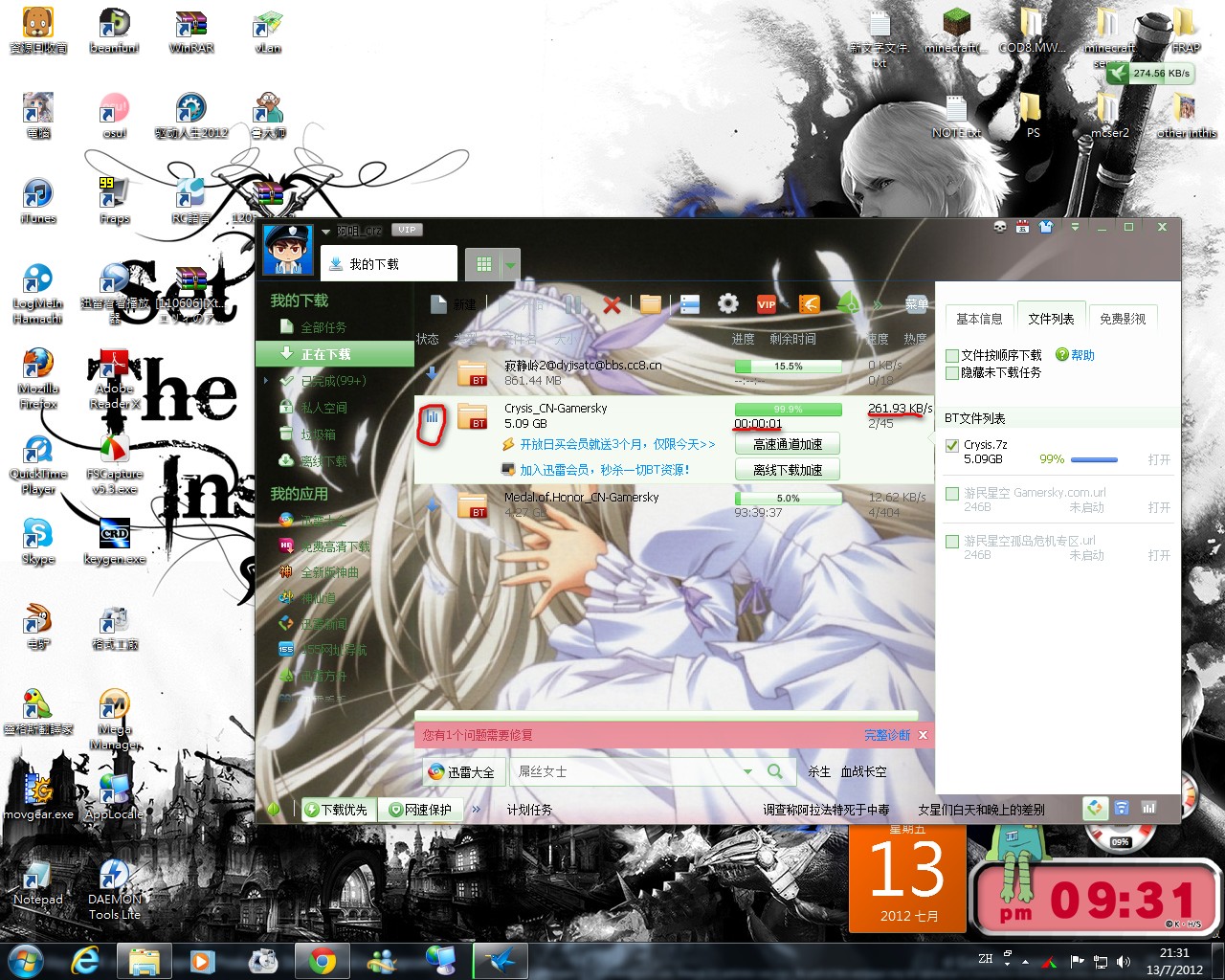Click the 新建 new task toolbar icon
The width and height of the screenshot is (1225, 980).
click(x=438, y=304)
